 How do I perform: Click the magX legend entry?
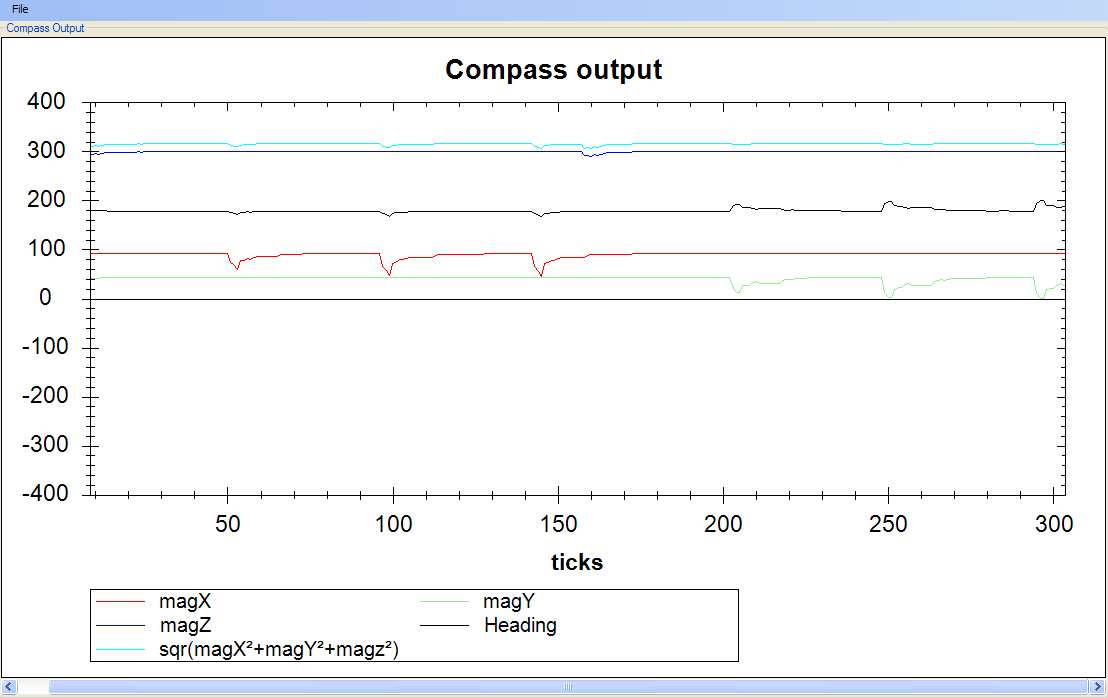click(184, 601)
